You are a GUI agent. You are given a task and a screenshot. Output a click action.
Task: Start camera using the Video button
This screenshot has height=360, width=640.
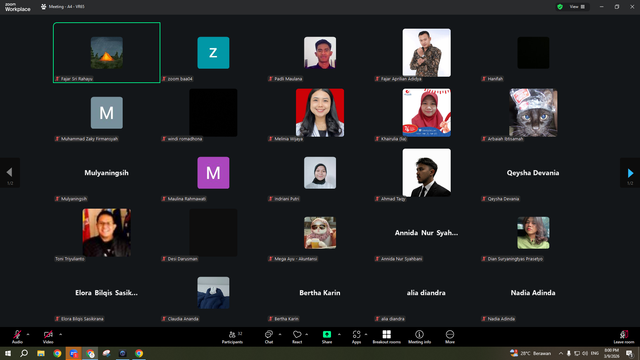pos(48,337)
